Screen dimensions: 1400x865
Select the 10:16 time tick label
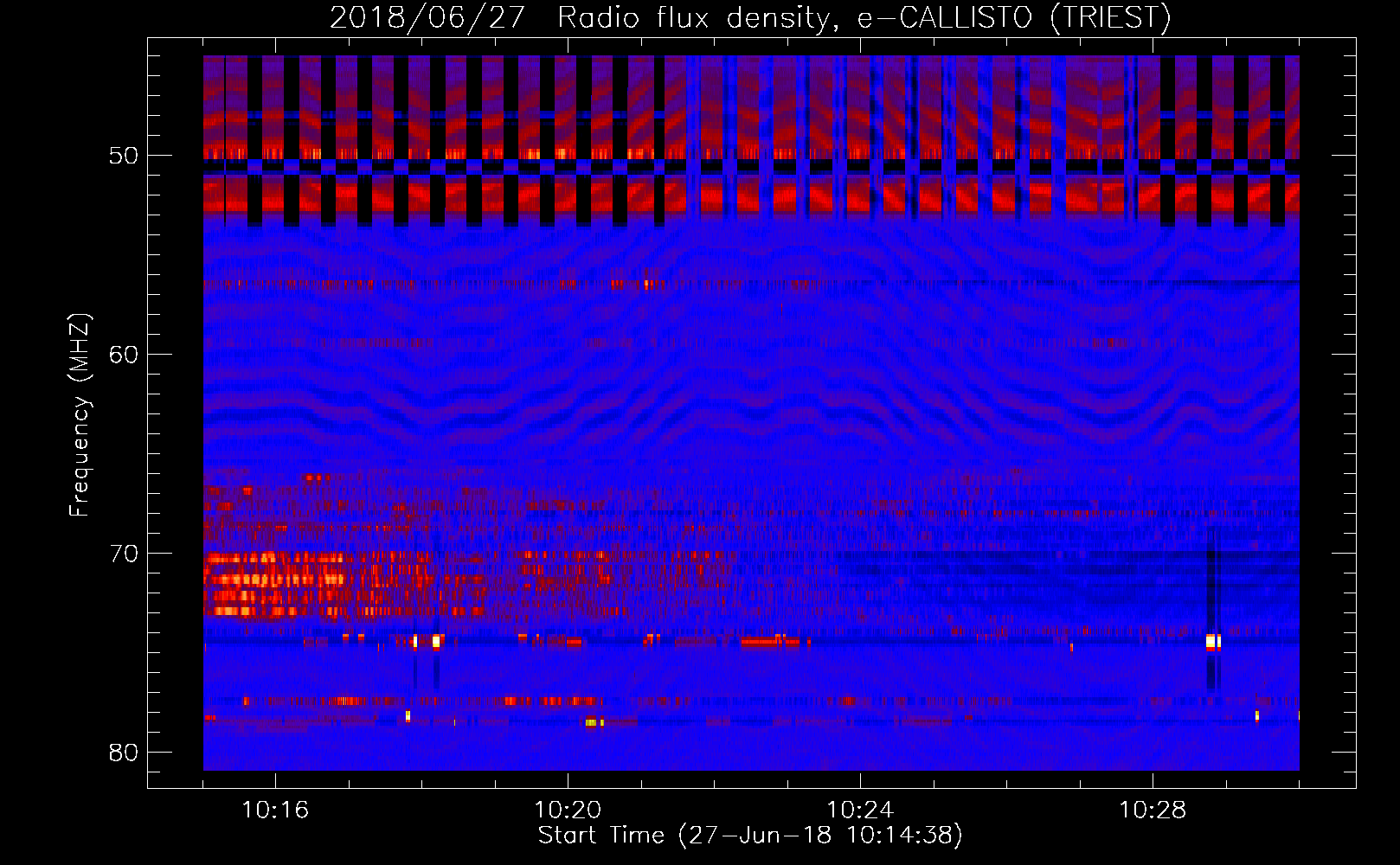[275, 810]
